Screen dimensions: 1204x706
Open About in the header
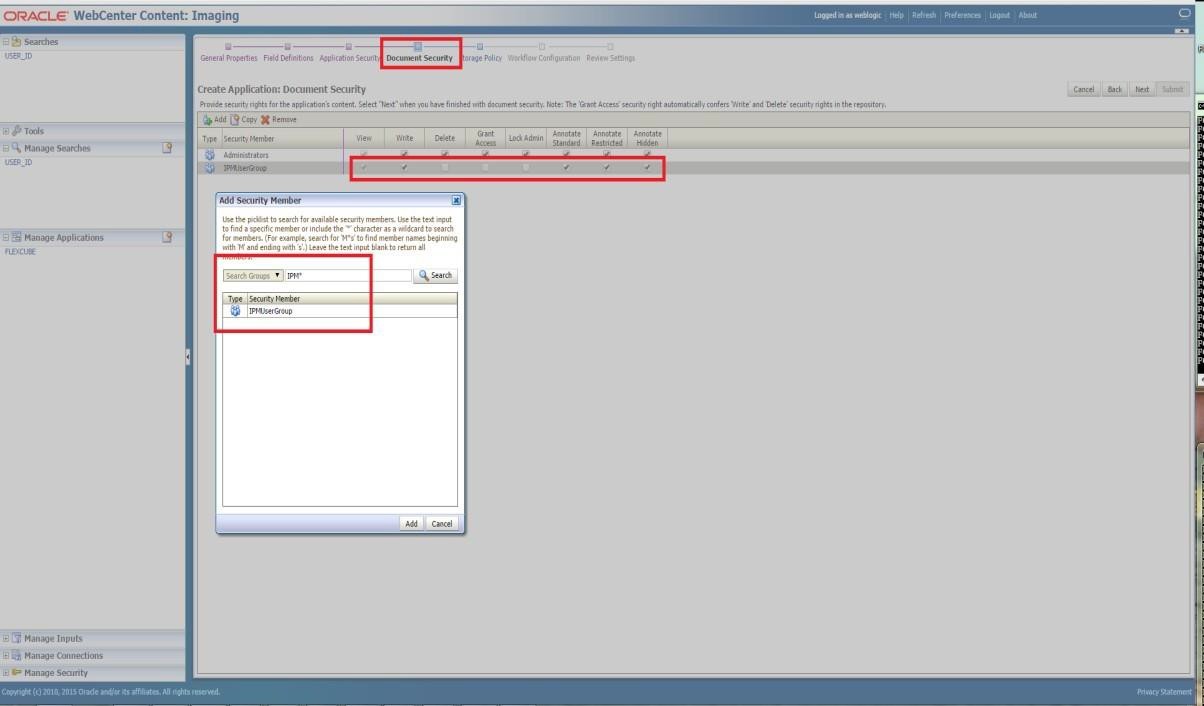point(1028,15)
